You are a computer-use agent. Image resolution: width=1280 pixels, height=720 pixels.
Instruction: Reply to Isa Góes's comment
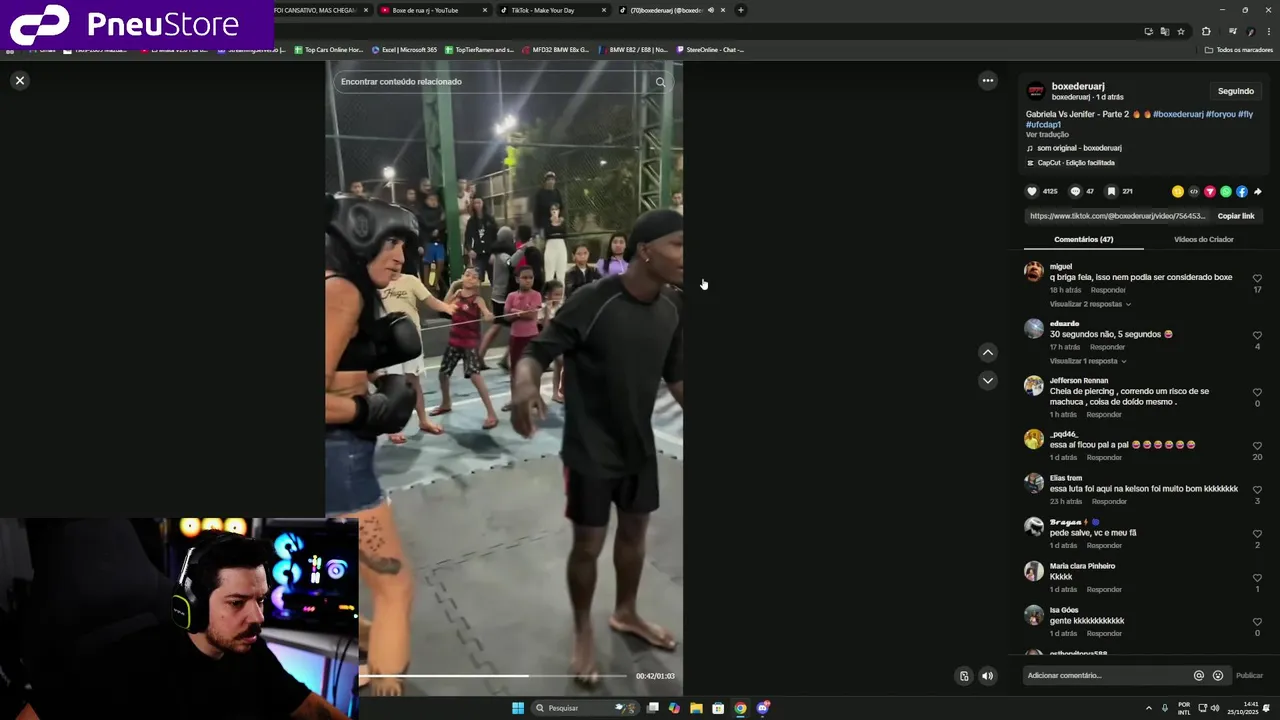coord(1104,633)
